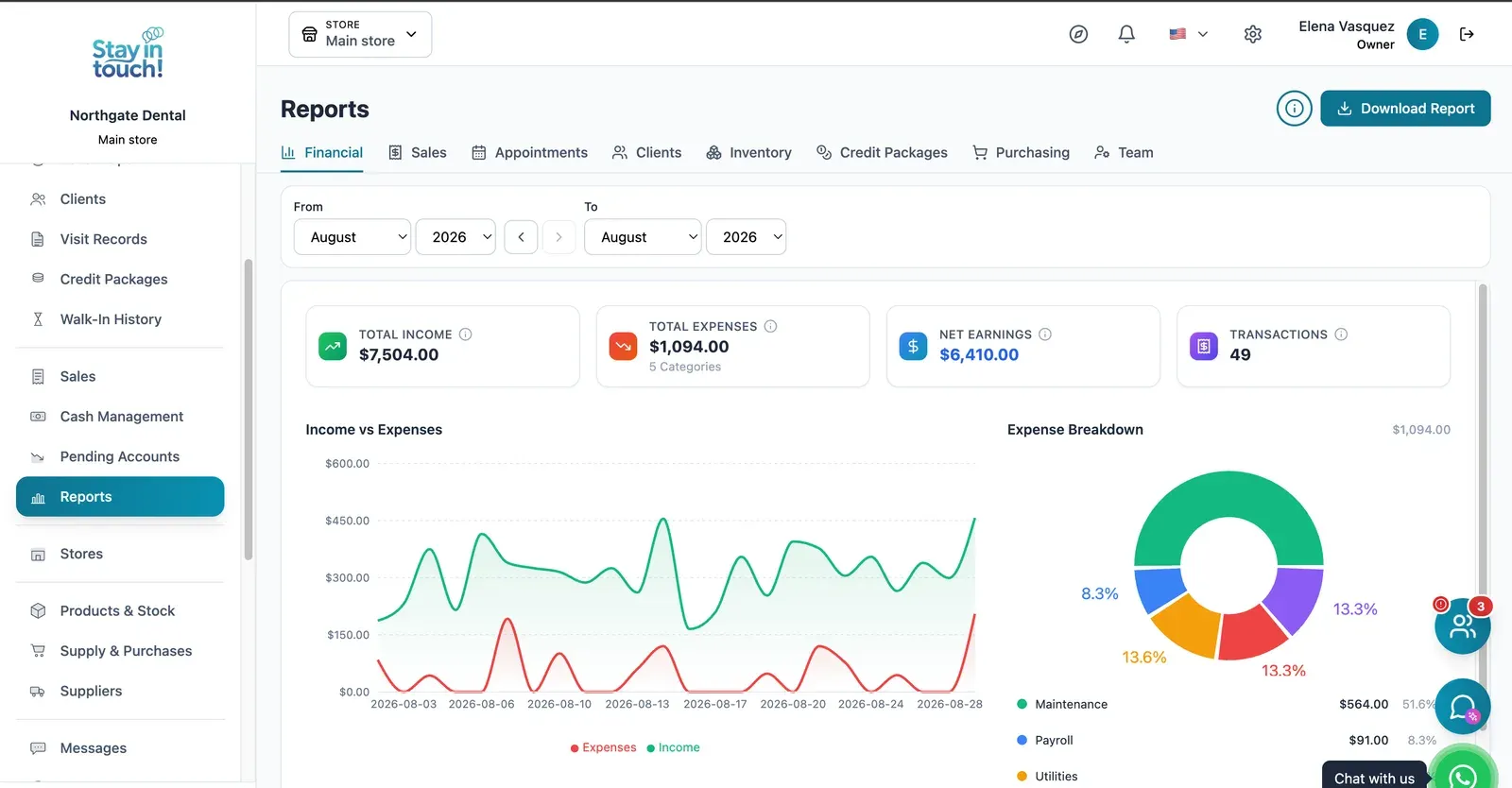Click the sidebar vertical scrollbar
Image resolution: width=1512 pixels, height=788 pixels.
[249, 409]
